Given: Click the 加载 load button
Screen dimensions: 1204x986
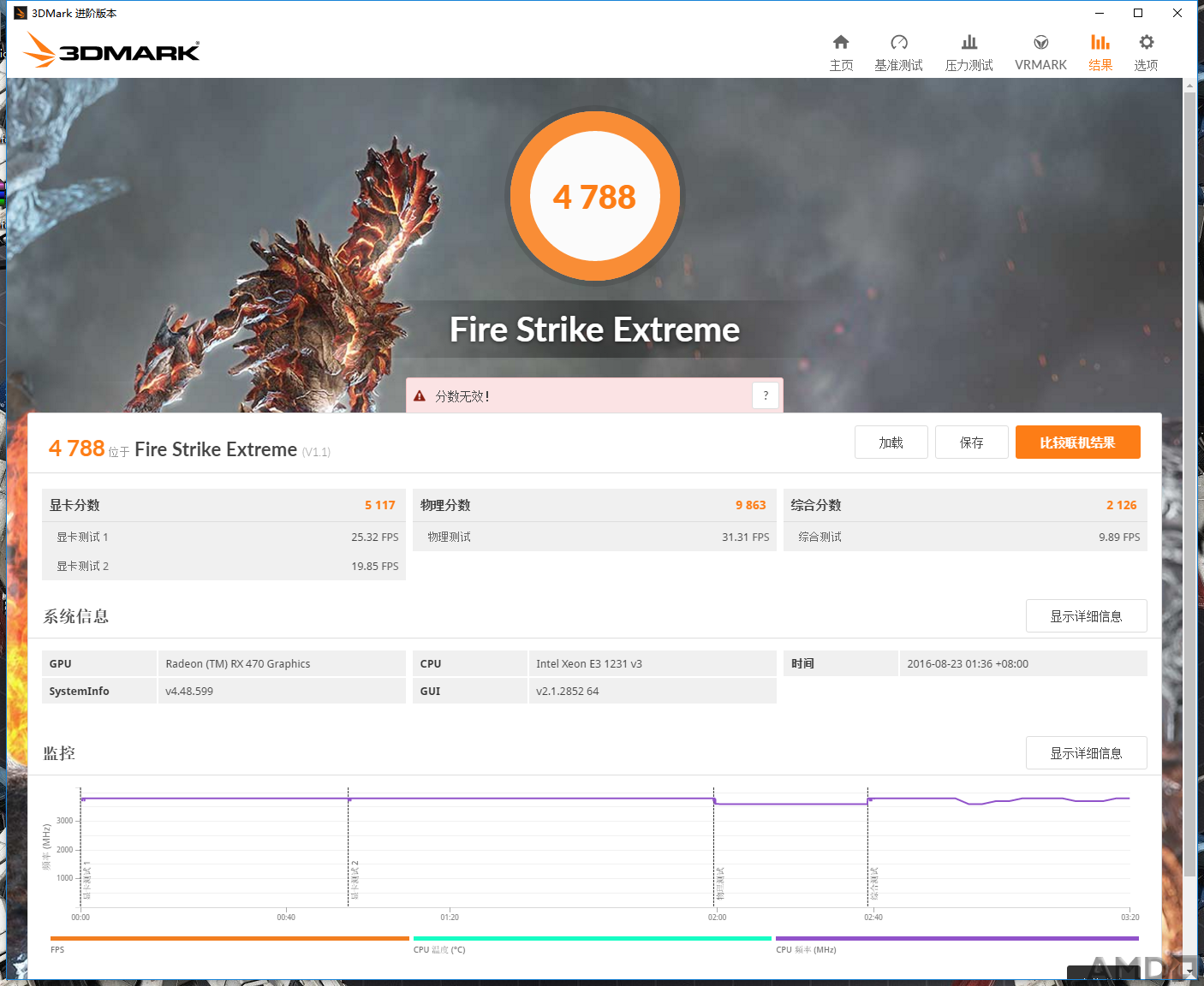Looking at the screenshot, I should [891, 443].
